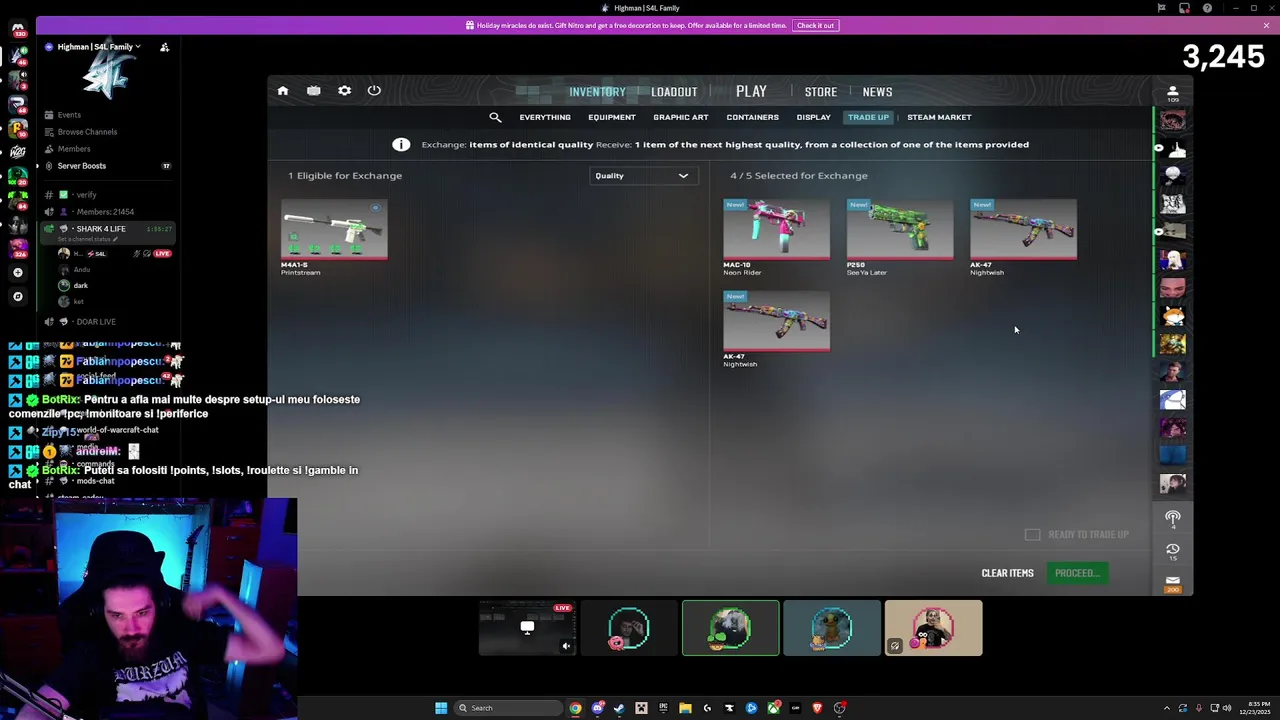The image size is (1280, 720).
Task: Open the Xbox app in taskbar
Action: point(773,708)
